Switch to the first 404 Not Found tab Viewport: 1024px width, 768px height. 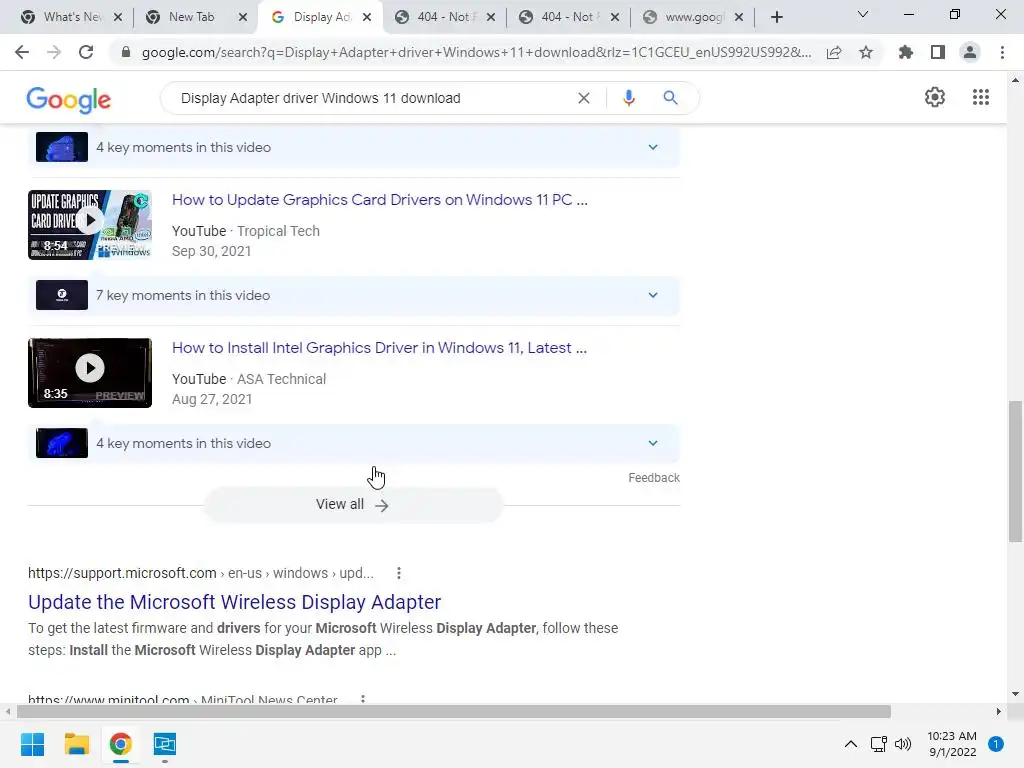[x=445, y=17]
